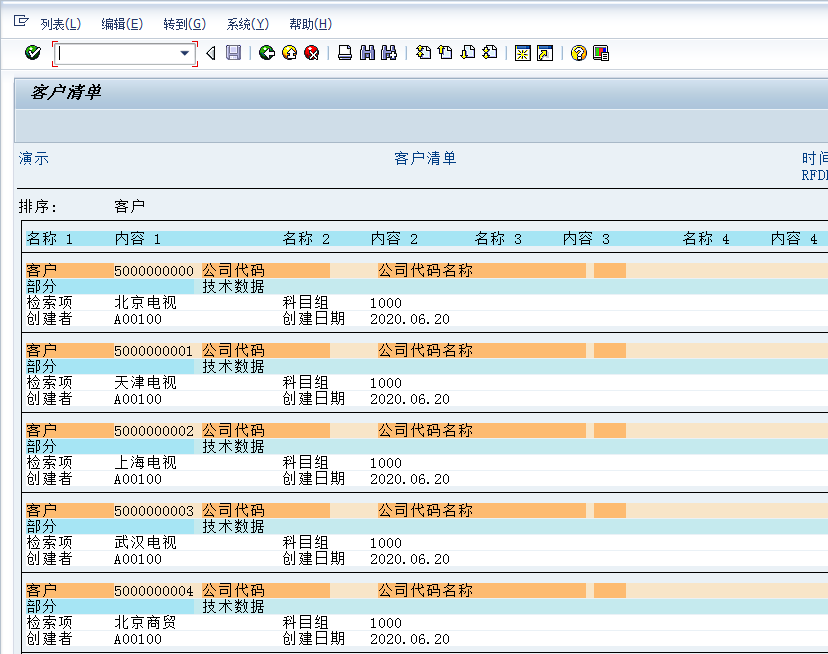This screenshot has width=828, height=654.
Task: Open the 转到(G) menu
Action: click(x=184, y=24)
